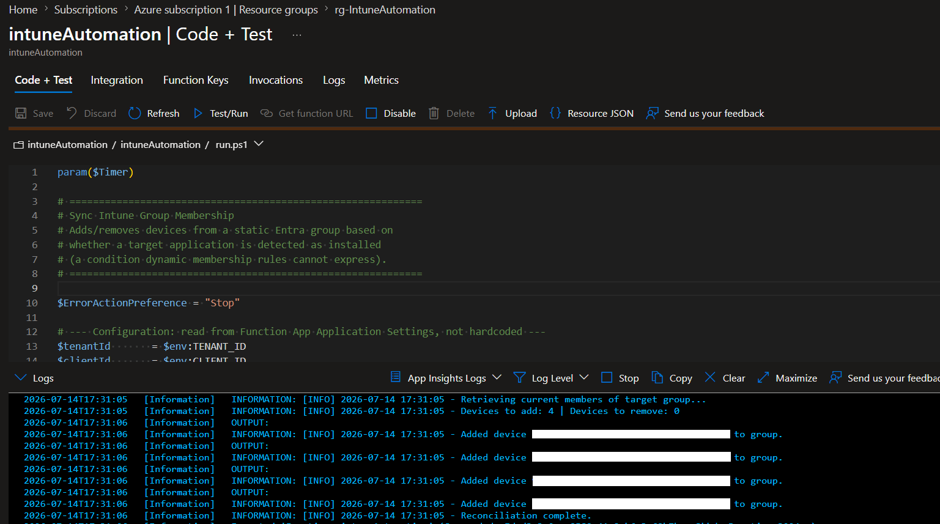Image resolution: width=940 pixels, height=524 pixels.
Task: Click the logs panel feedback person icon
Action: coord(836,378)
